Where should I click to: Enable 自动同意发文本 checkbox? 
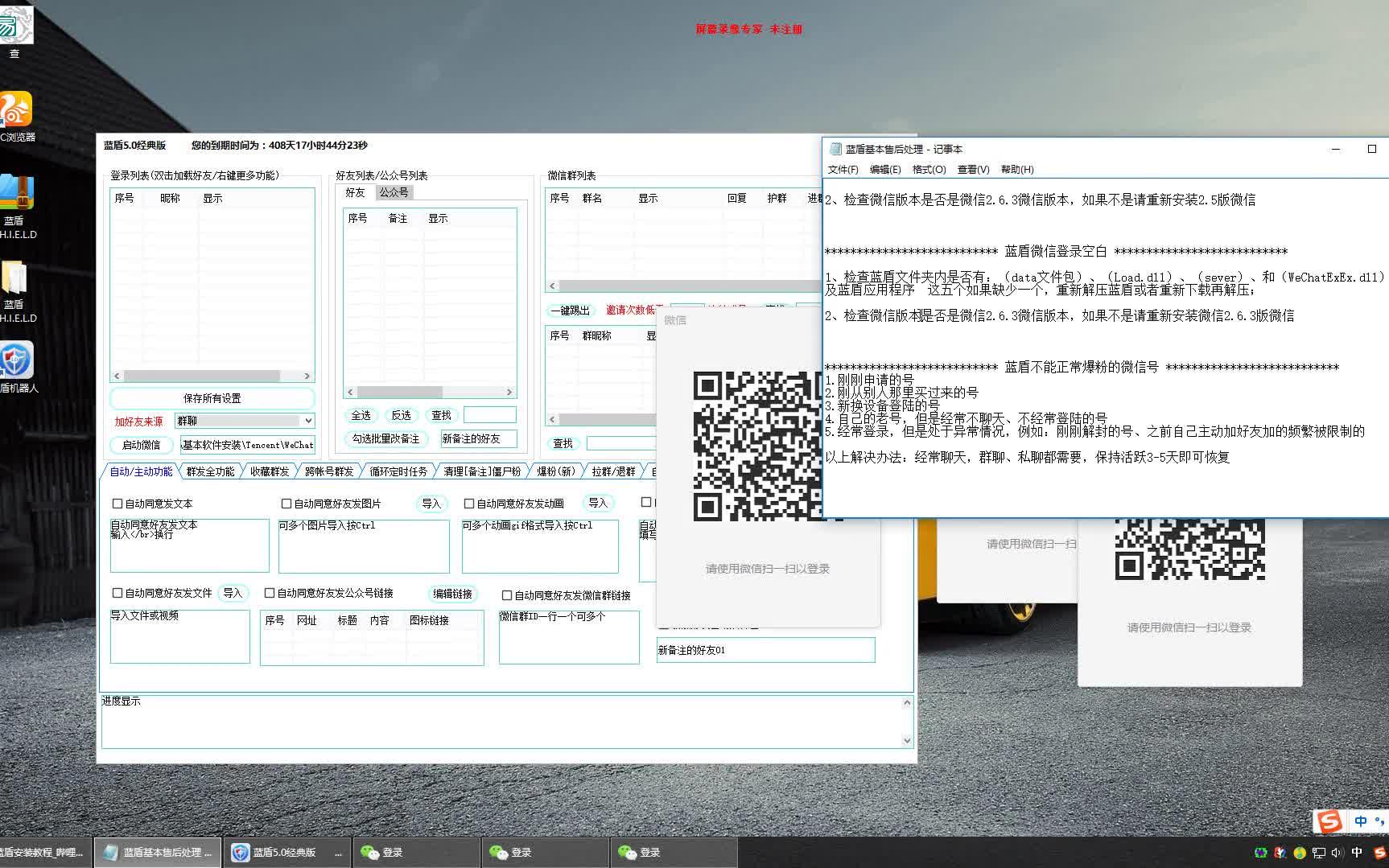(x=117, y=504)
